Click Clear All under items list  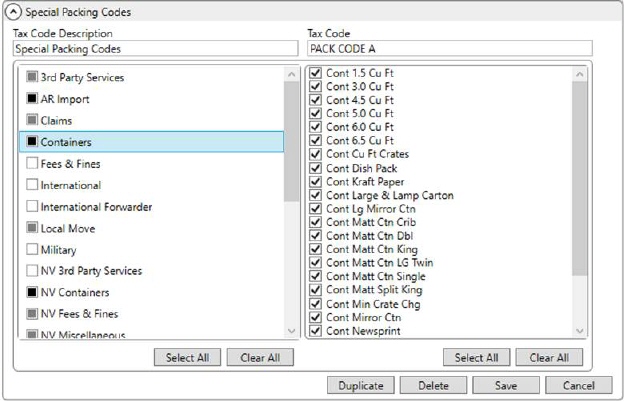[x=549, y=357]
